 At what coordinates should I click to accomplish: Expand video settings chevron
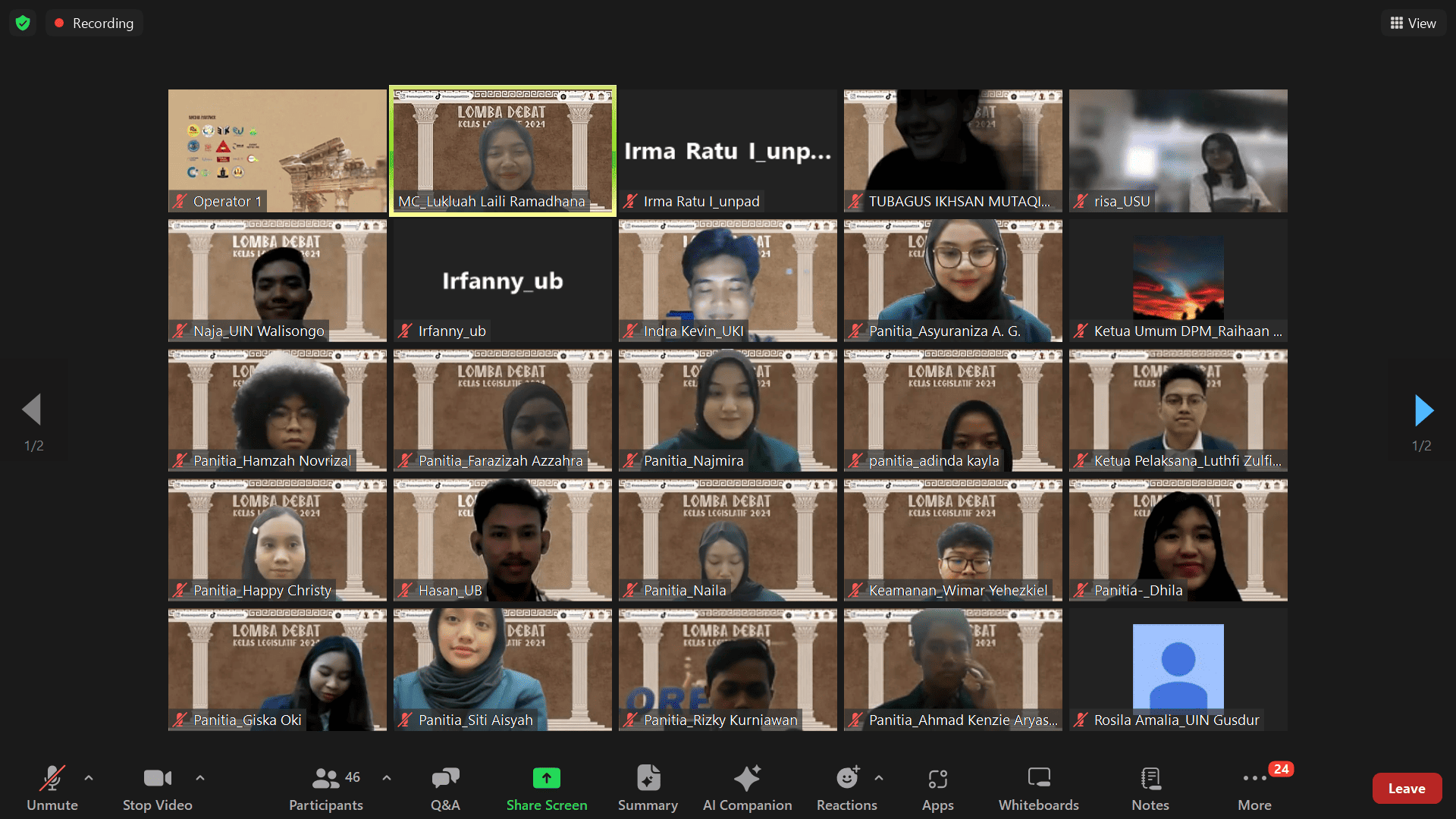point(199,778)
